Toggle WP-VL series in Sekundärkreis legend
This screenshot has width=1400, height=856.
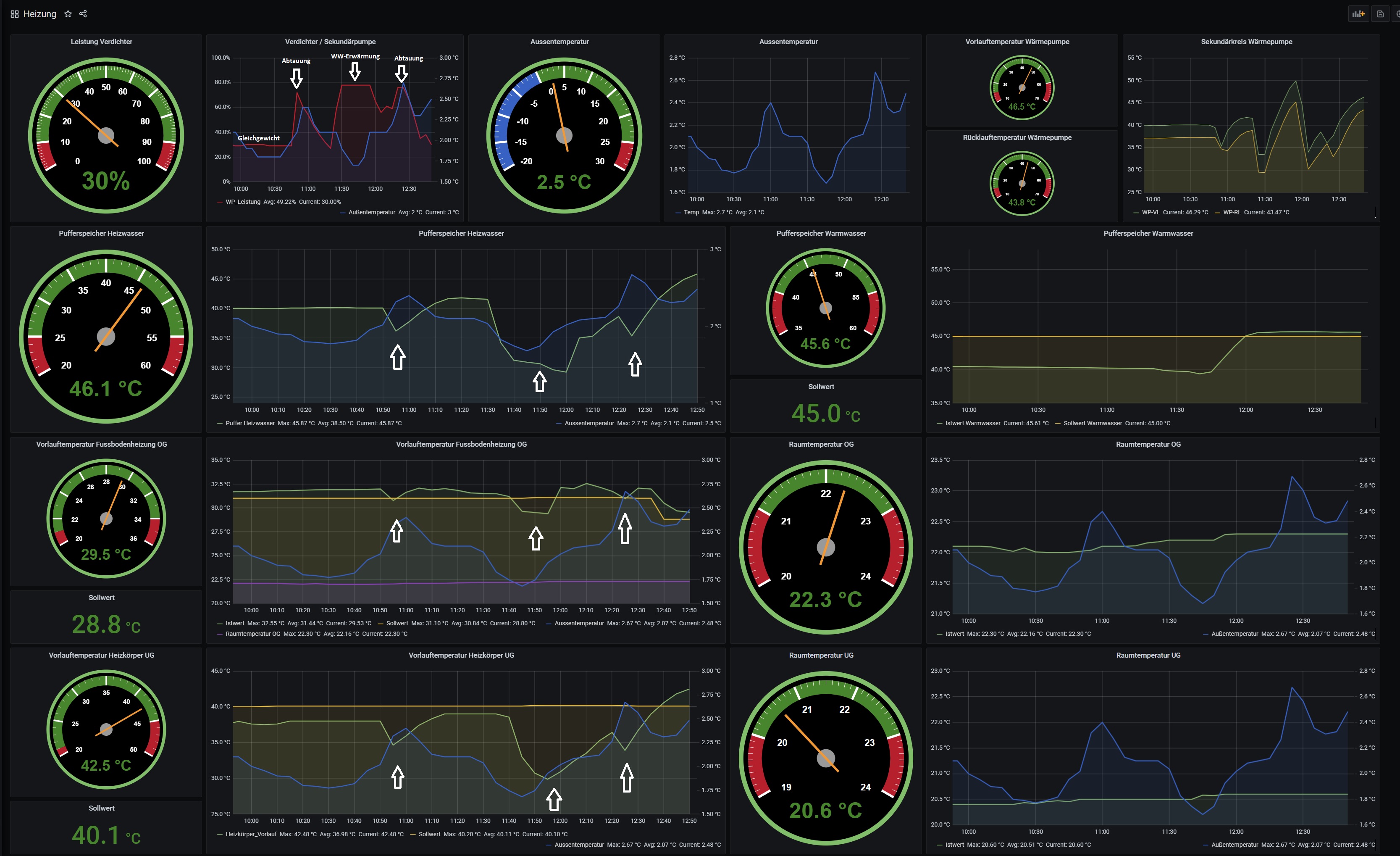[1150, 213]
